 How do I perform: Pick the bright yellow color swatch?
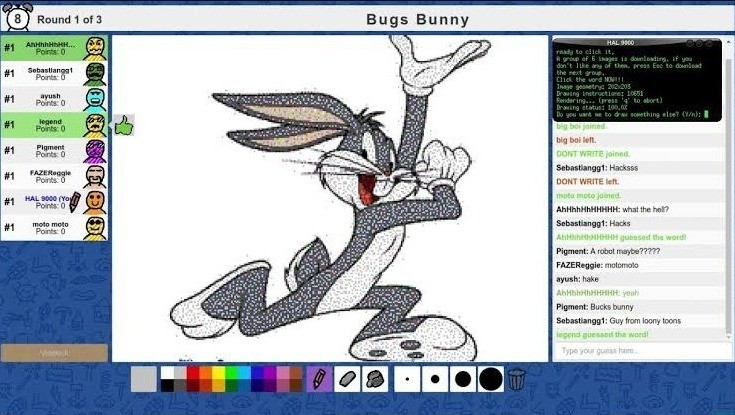coord(218,373)
